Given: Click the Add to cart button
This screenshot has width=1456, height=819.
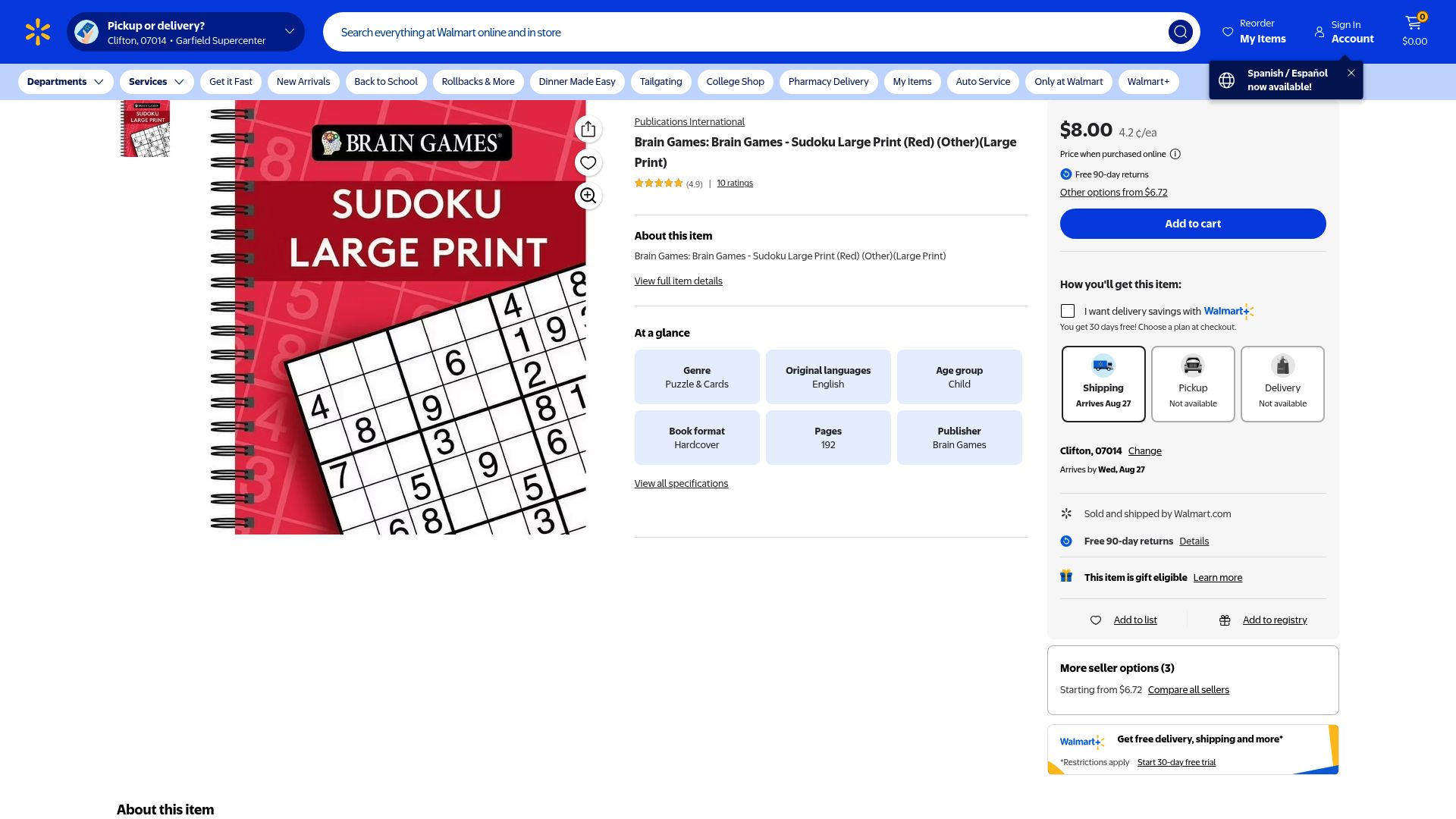Looking at the screenshot, I should (1192, 224).
